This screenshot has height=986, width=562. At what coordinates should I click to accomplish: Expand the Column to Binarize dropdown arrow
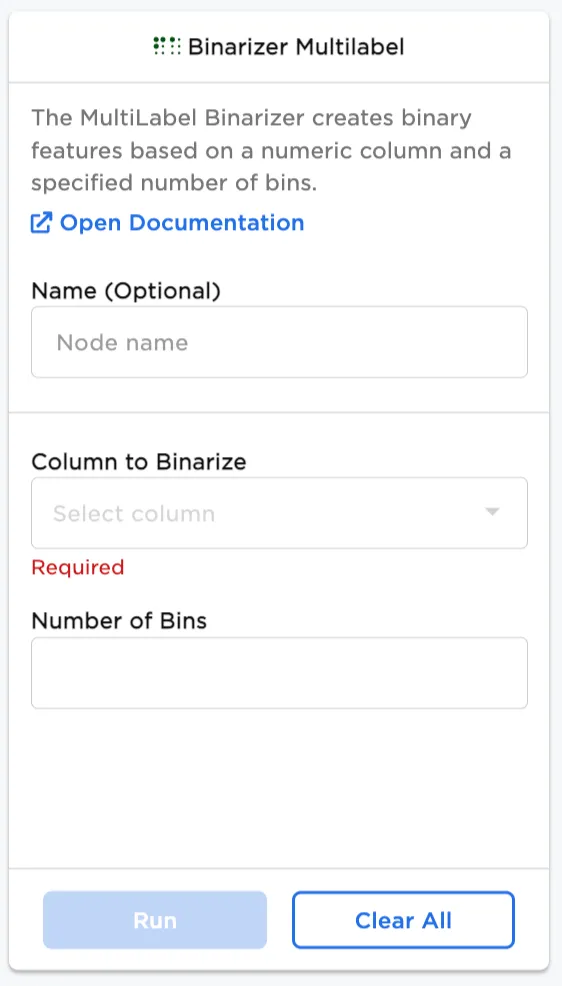click(x=492, y=512)
